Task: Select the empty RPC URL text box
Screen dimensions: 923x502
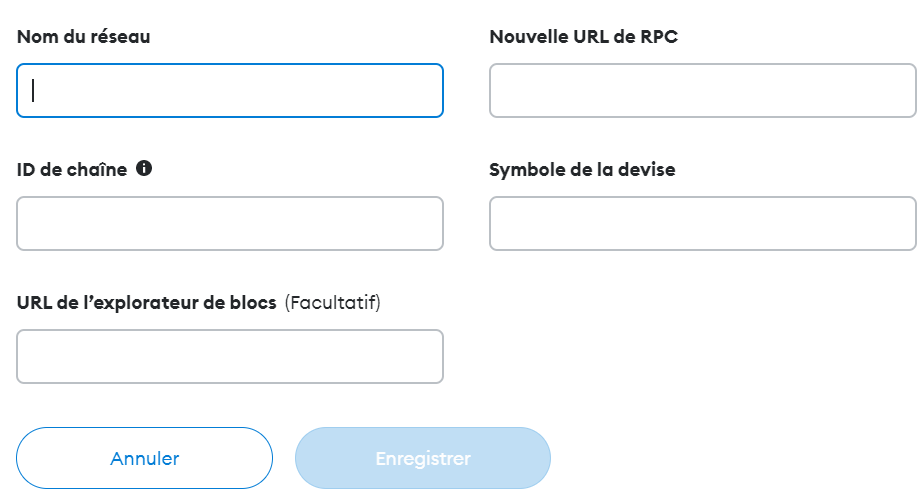Action: (x=702, y=91)
